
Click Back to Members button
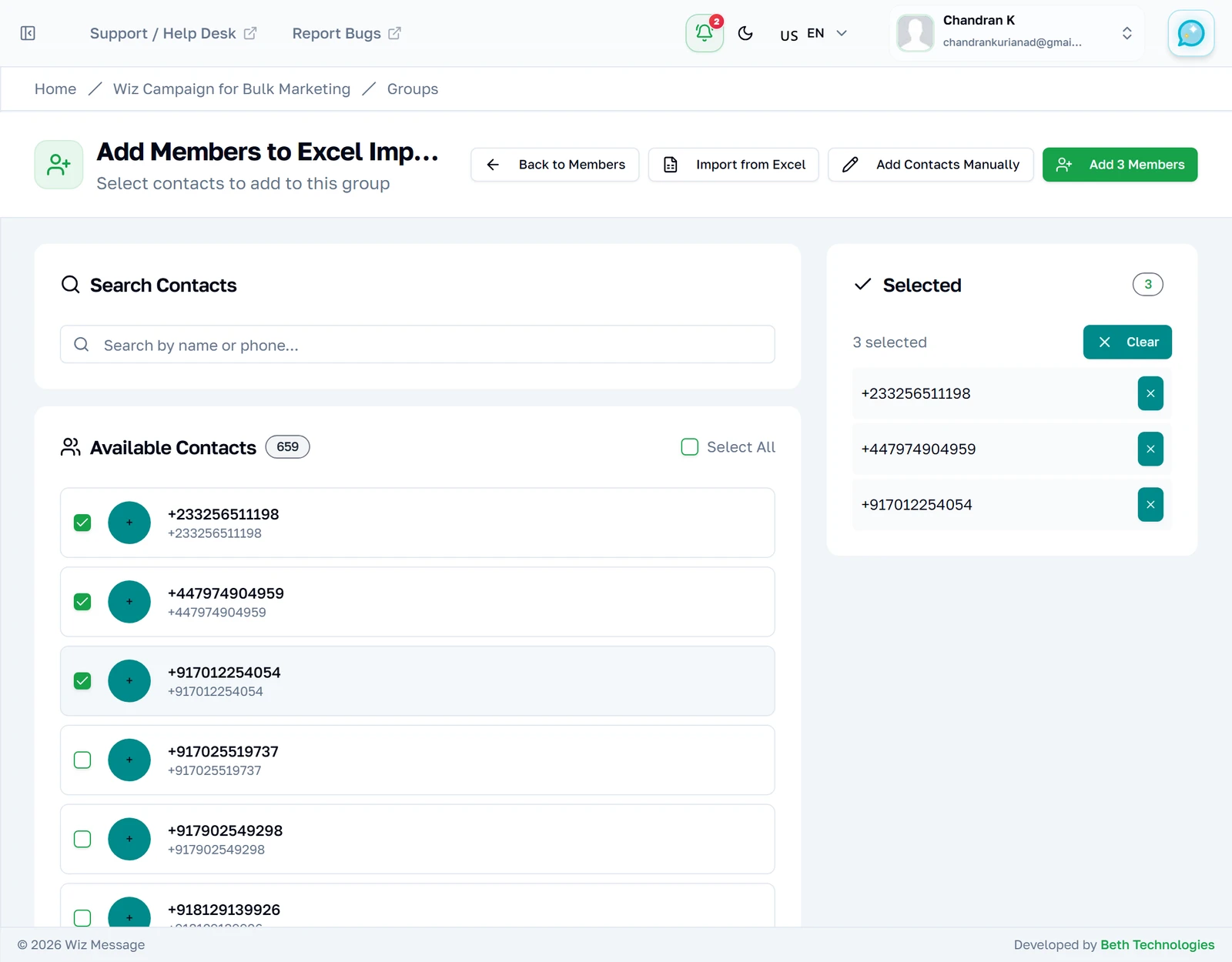[x=555, y=165]
